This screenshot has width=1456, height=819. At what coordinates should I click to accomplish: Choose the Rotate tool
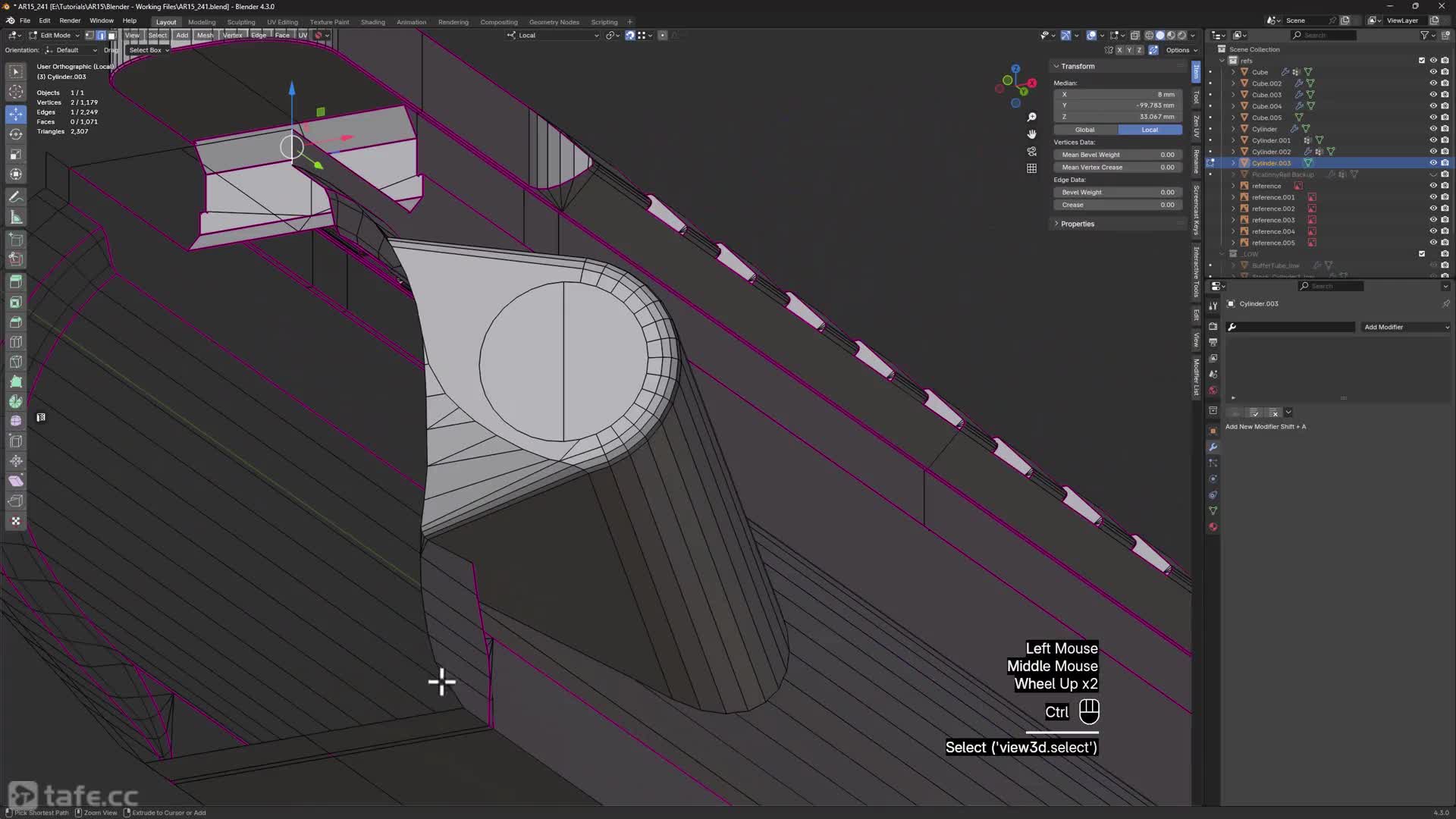tap(15, 134)
